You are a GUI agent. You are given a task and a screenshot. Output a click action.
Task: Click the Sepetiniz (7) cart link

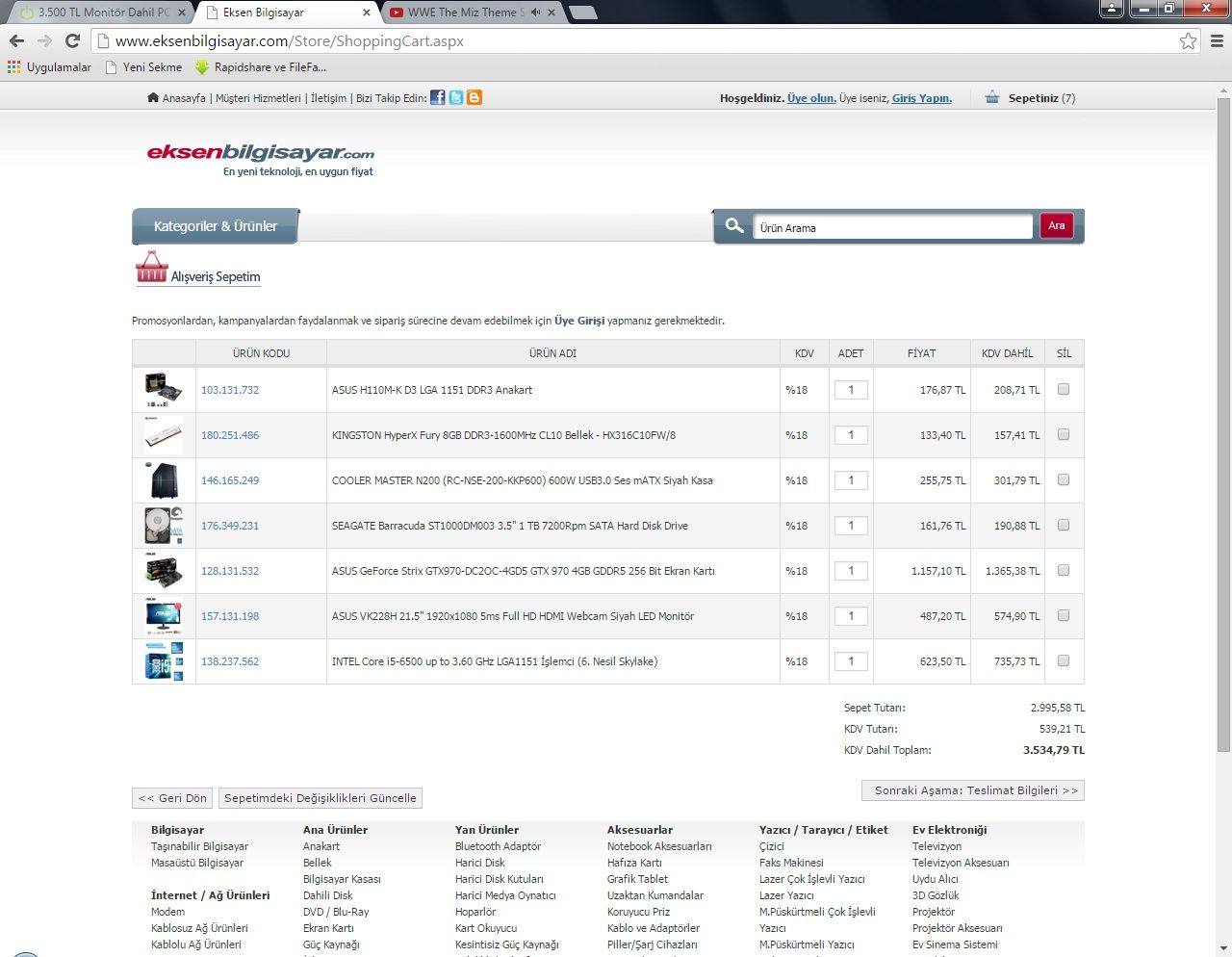pyautogui.click(x=1041, y=98)
